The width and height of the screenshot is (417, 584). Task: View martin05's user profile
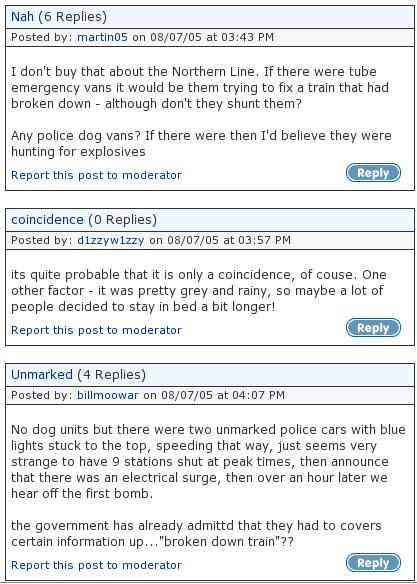point(102,37)
